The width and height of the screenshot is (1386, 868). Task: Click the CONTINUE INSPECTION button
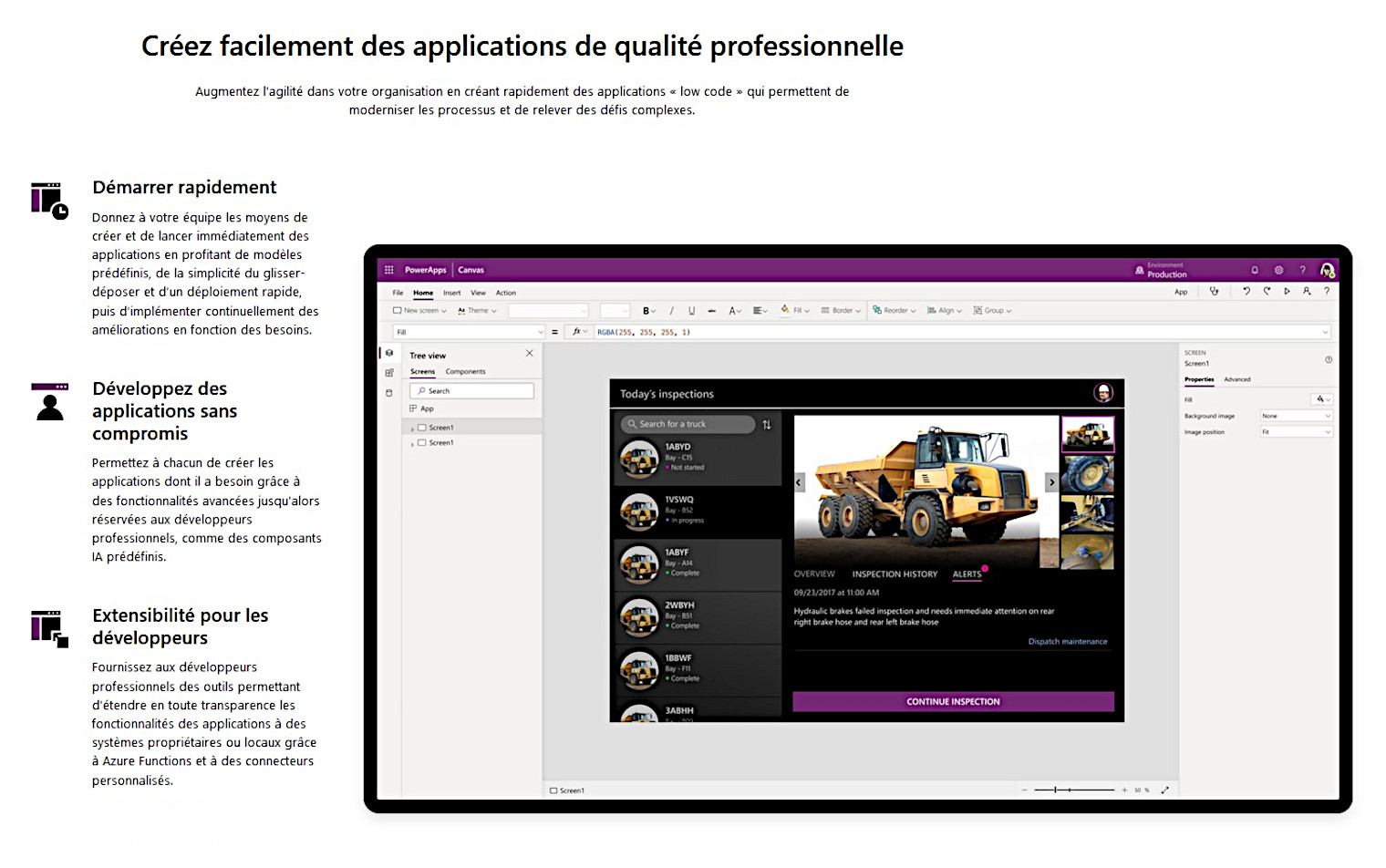point(954,701)
